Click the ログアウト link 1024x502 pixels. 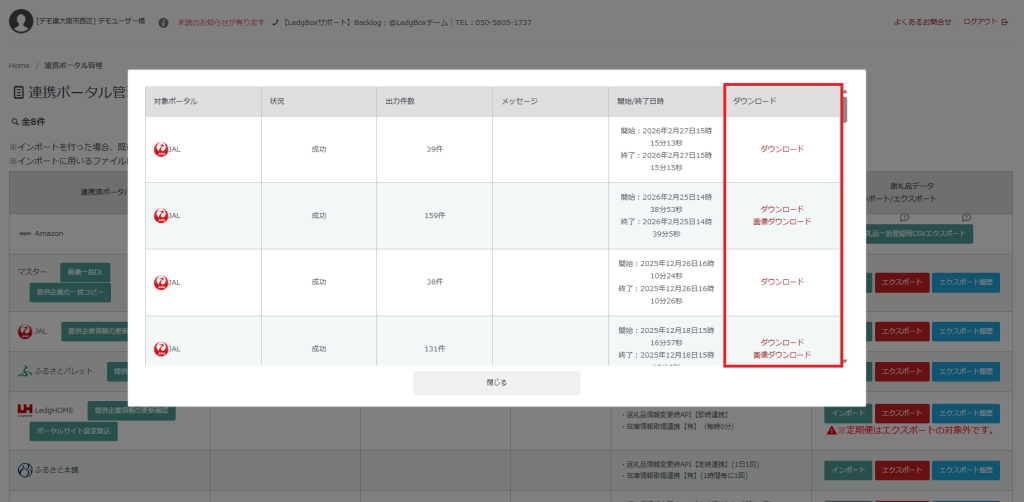979,22
